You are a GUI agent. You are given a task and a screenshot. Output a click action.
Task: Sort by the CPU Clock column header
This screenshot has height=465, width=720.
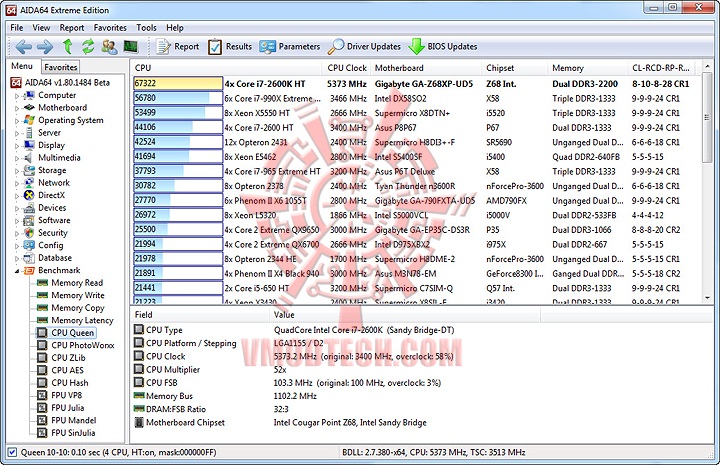click(347, 67)
